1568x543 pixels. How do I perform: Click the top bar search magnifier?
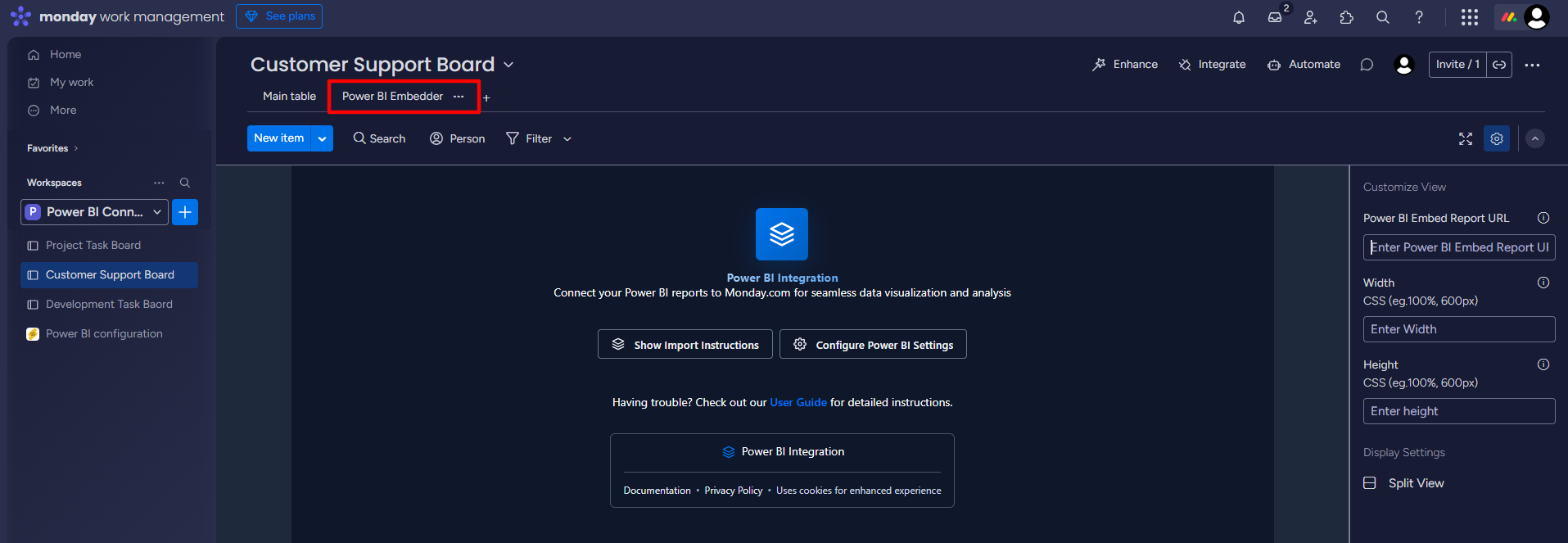[x=1383, y=17]
